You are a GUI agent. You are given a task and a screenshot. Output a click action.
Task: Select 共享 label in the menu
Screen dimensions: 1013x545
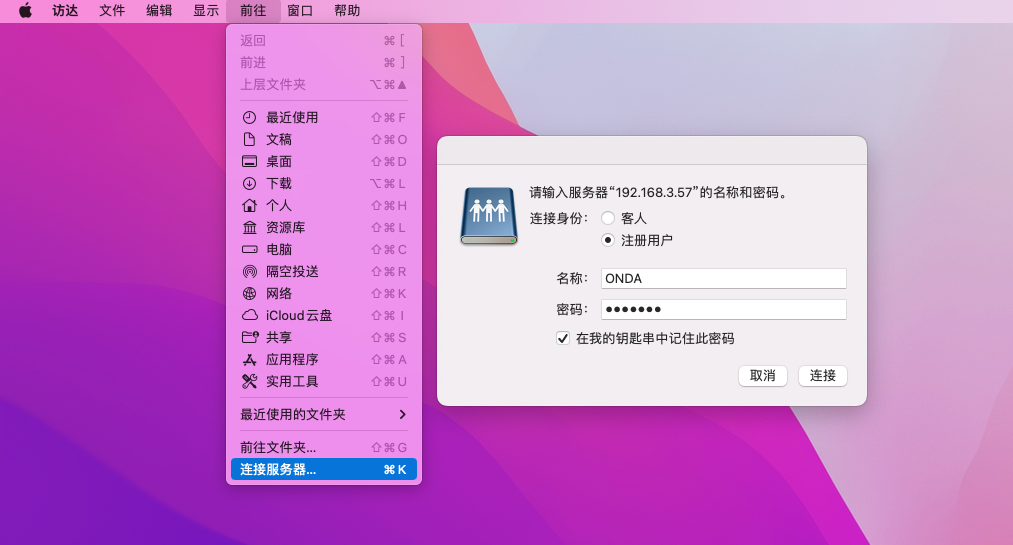[279, 337]
